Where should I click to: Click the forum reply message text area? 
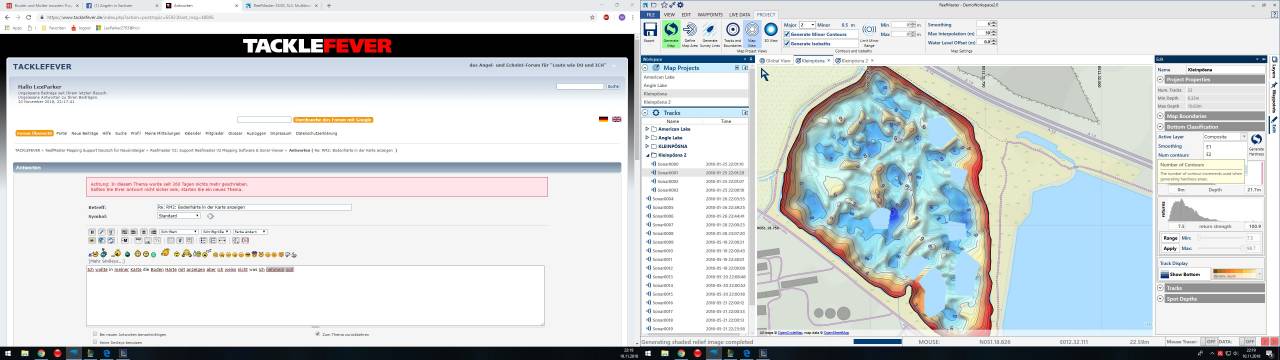pyautogui.click(x=316, y=295)
